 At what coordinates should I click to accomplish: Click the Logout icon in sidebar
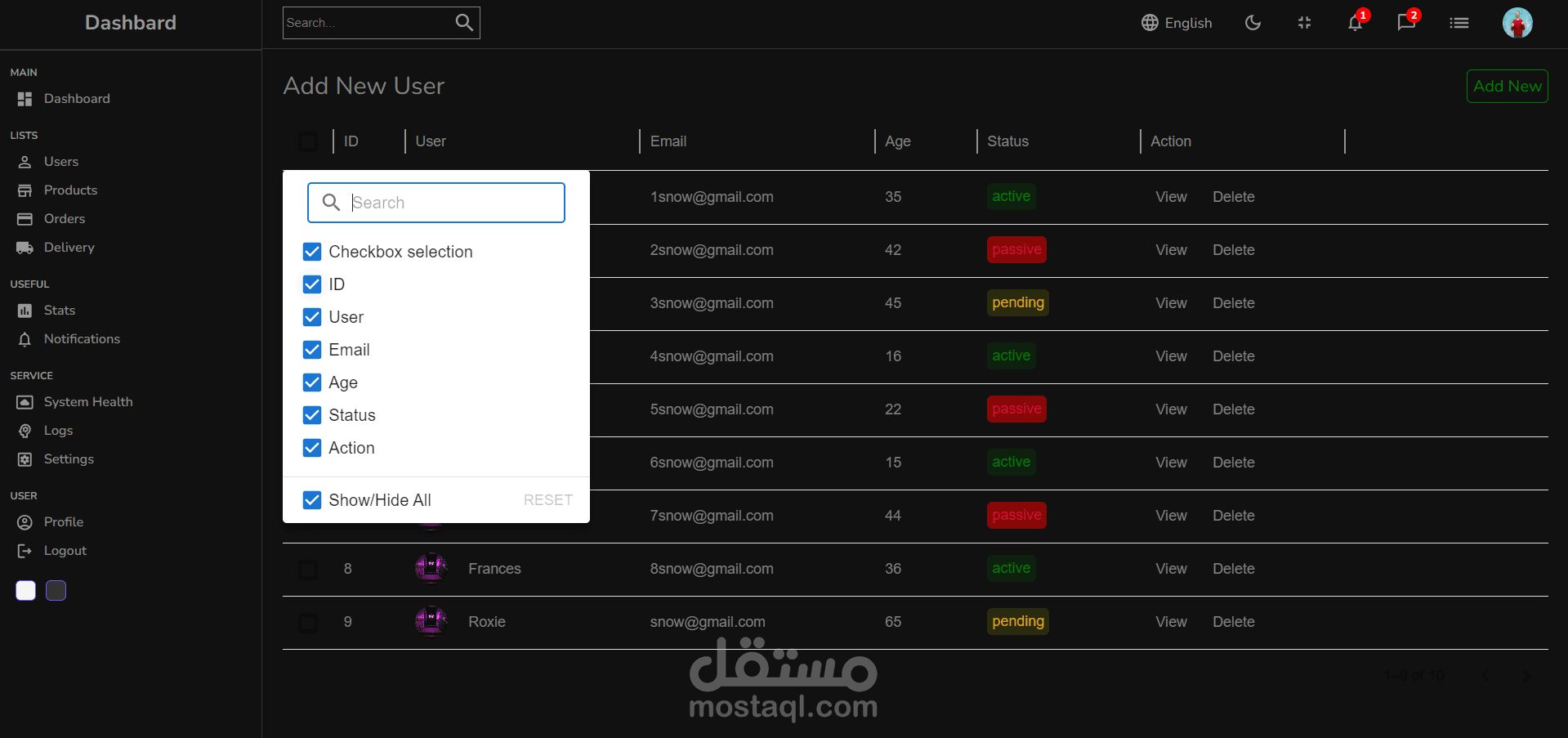[25, 551]
